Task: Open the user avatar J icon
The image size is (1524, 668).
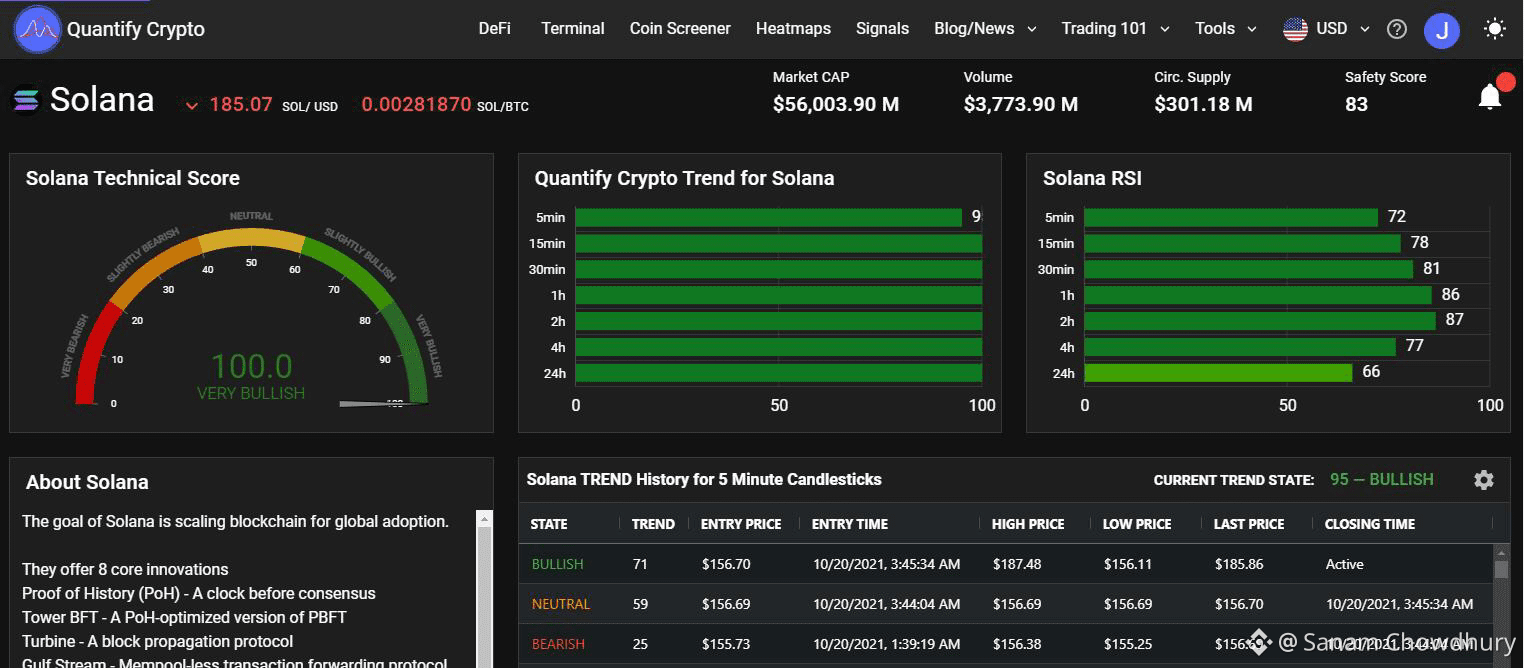Action: (1442, 30)
